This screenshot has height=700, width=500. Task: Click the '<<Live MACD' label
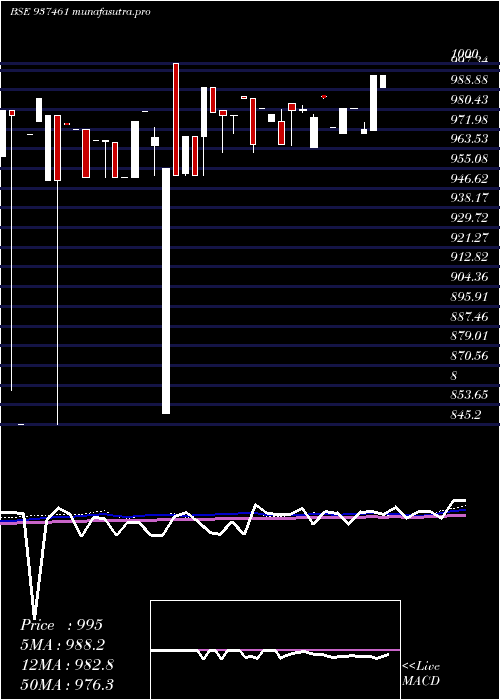pos(421,674)
